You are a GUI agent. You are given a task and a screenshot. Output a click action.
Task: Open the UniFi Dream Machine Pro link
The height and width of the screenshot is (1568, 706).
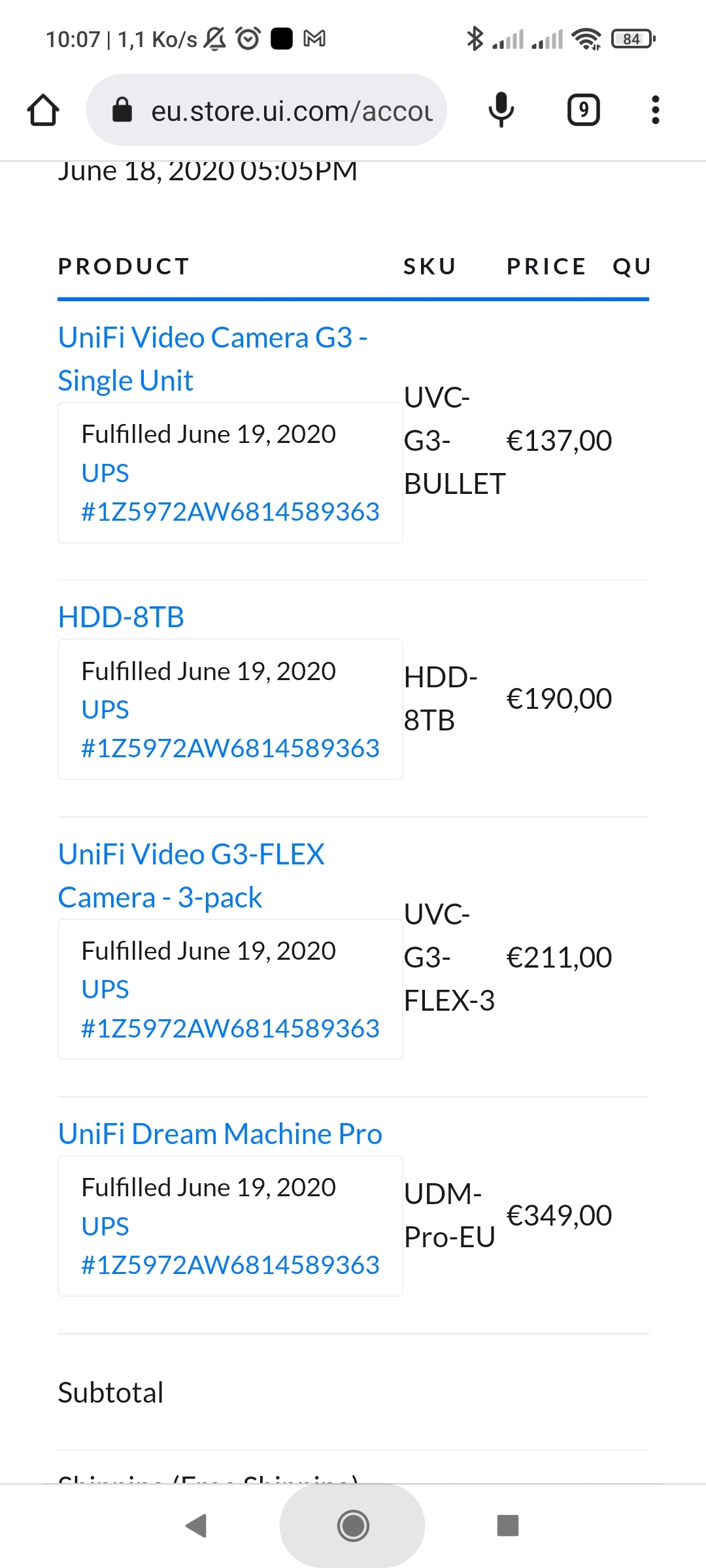coord(220,1134)
